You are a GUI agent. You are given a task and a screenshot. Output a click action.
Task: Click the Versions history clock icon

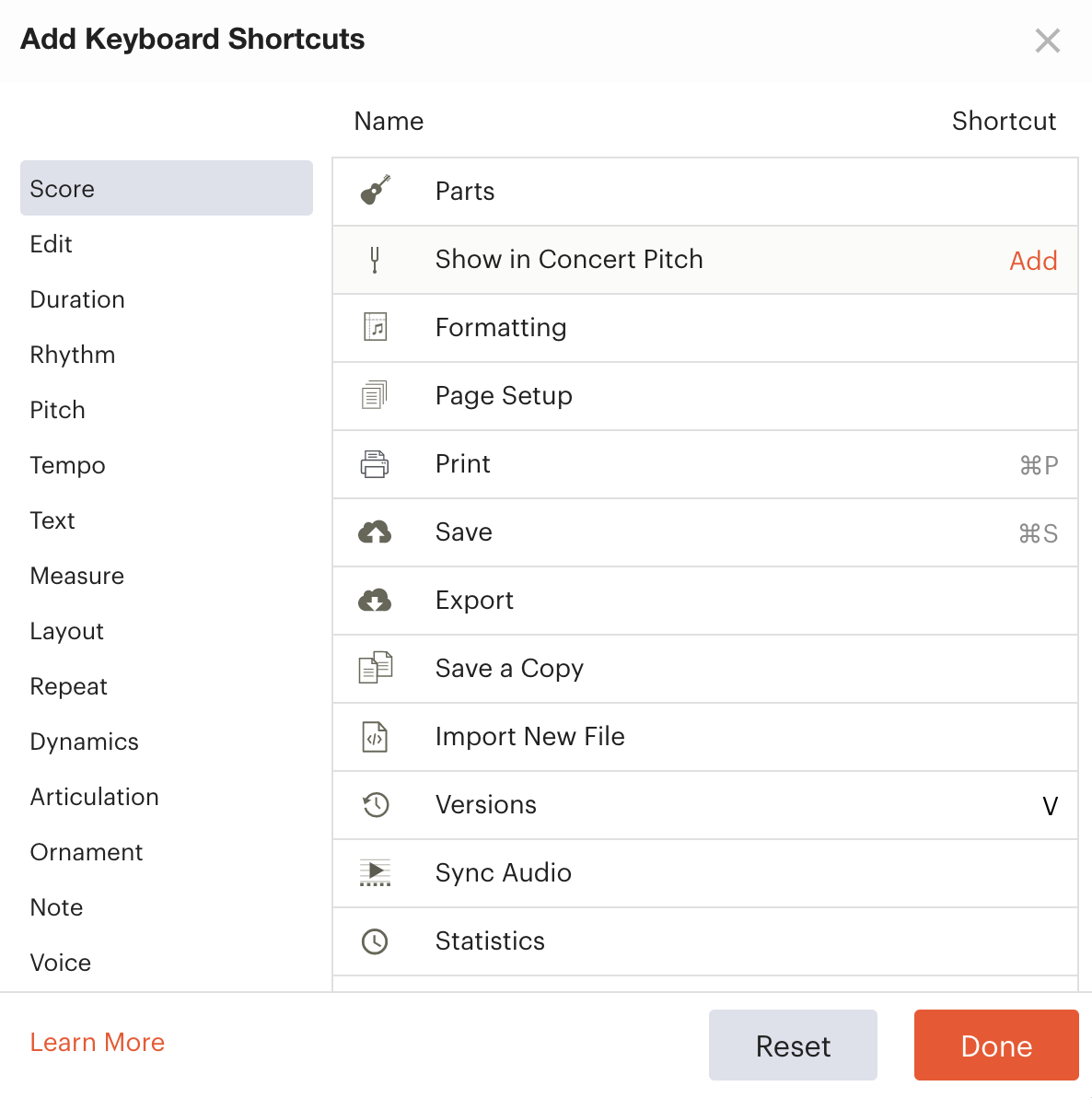(375, 804)
